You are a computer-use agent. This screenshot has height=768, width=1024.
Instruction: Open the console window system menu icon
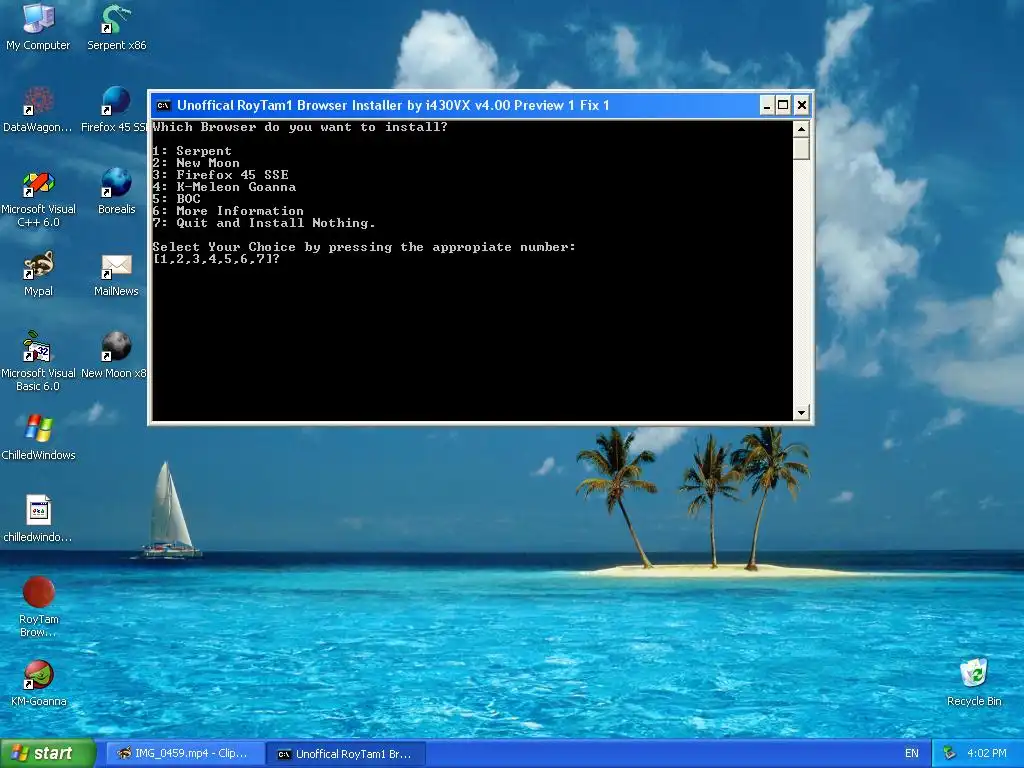click(163, 105)
